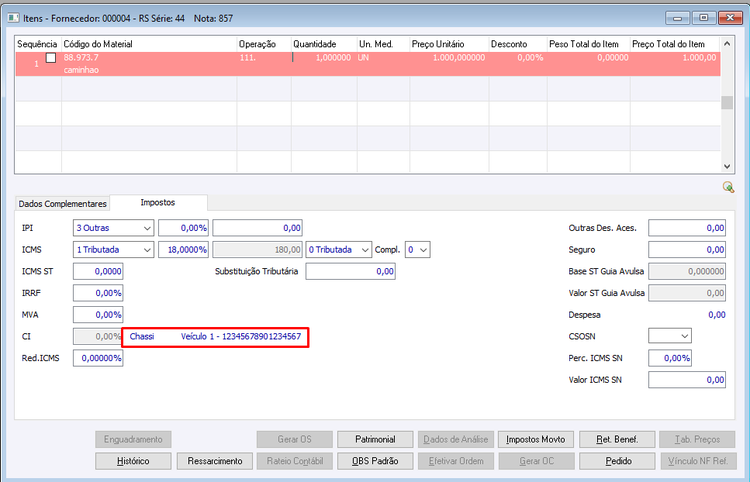Click the Perc. ICMS SN field
This screenshot has width=750, height=482.
[x=670, y=358]
